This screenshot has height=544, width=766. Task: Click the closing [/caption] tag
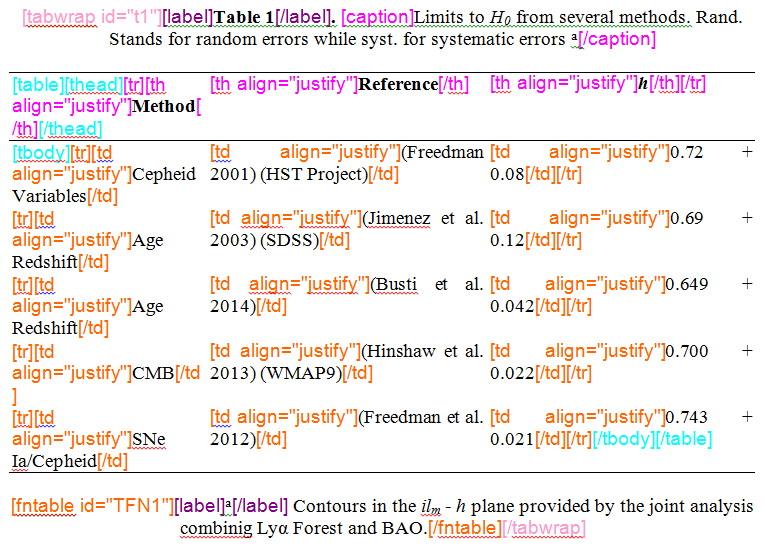616,40
